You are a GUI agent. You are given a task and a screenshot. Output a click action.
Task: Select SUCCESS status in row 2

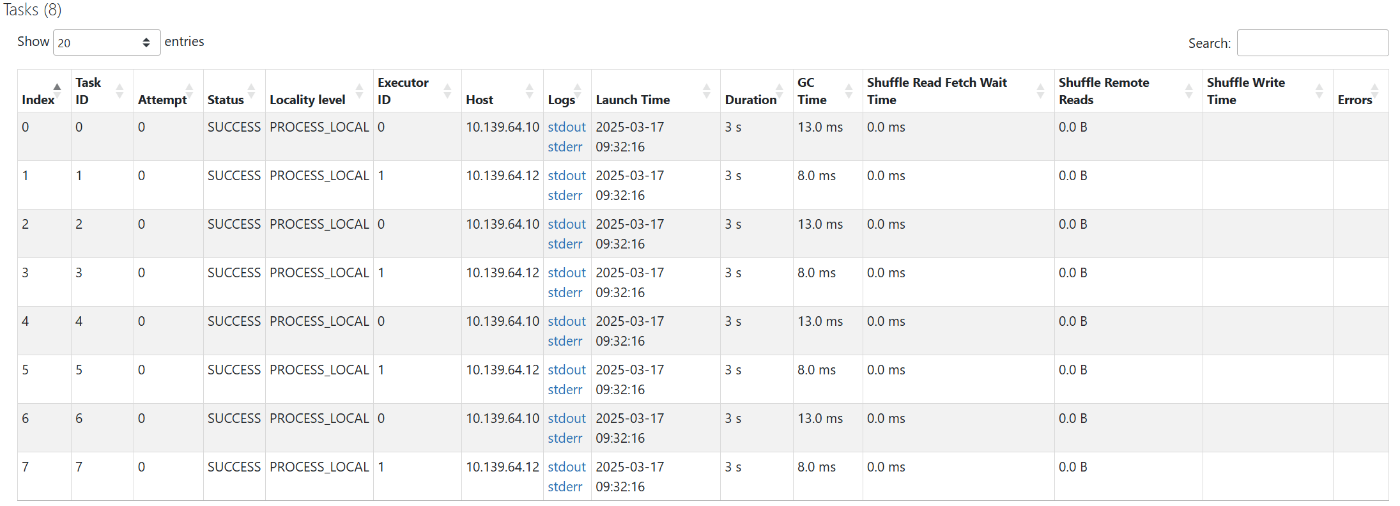(x=234, y=224)
